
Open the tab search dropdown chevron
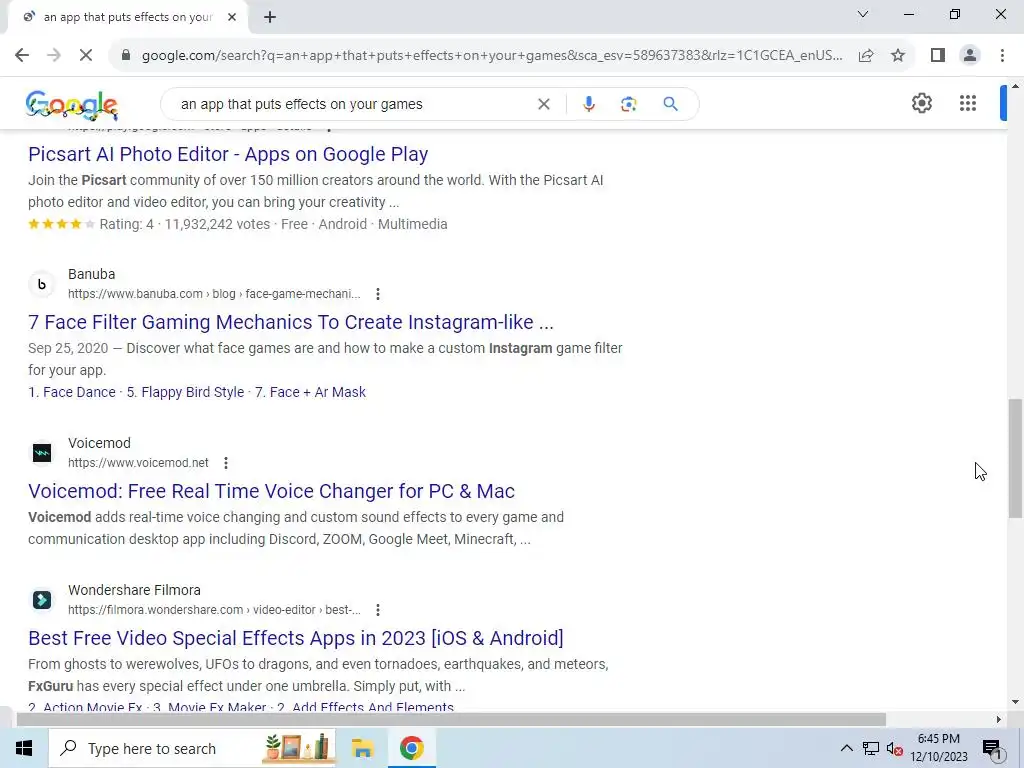coord(863,14)
